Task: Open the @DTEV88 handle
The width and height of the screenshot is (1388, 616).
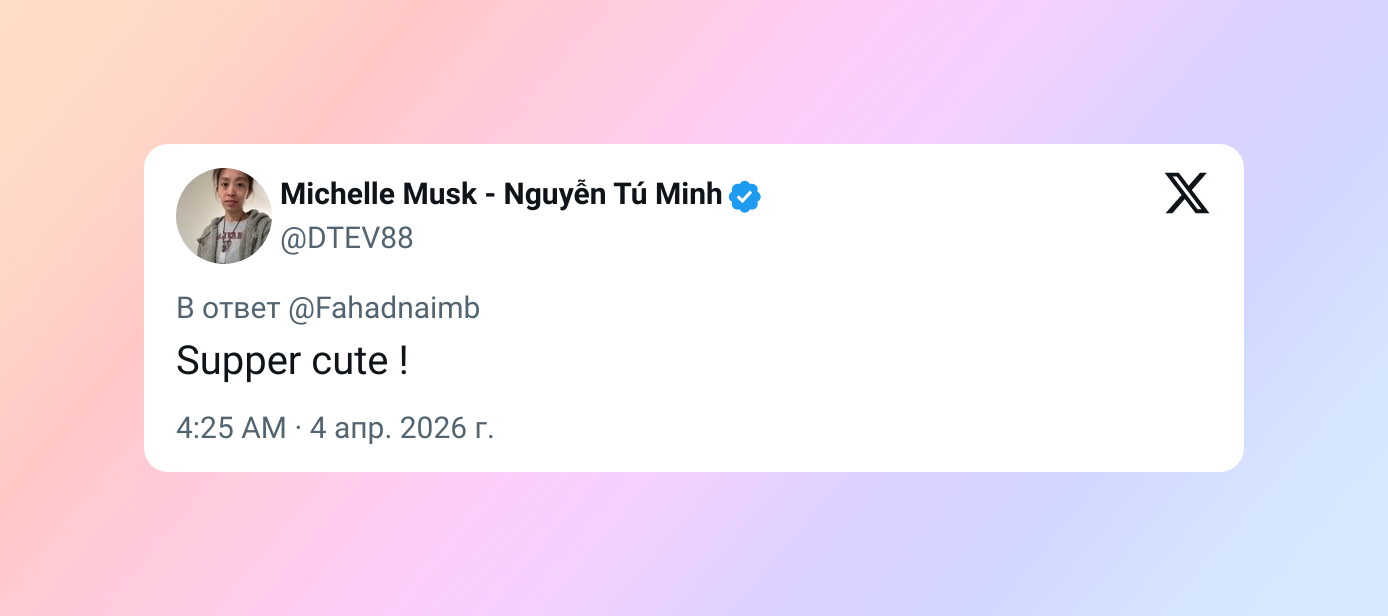Action: point(346,239)
